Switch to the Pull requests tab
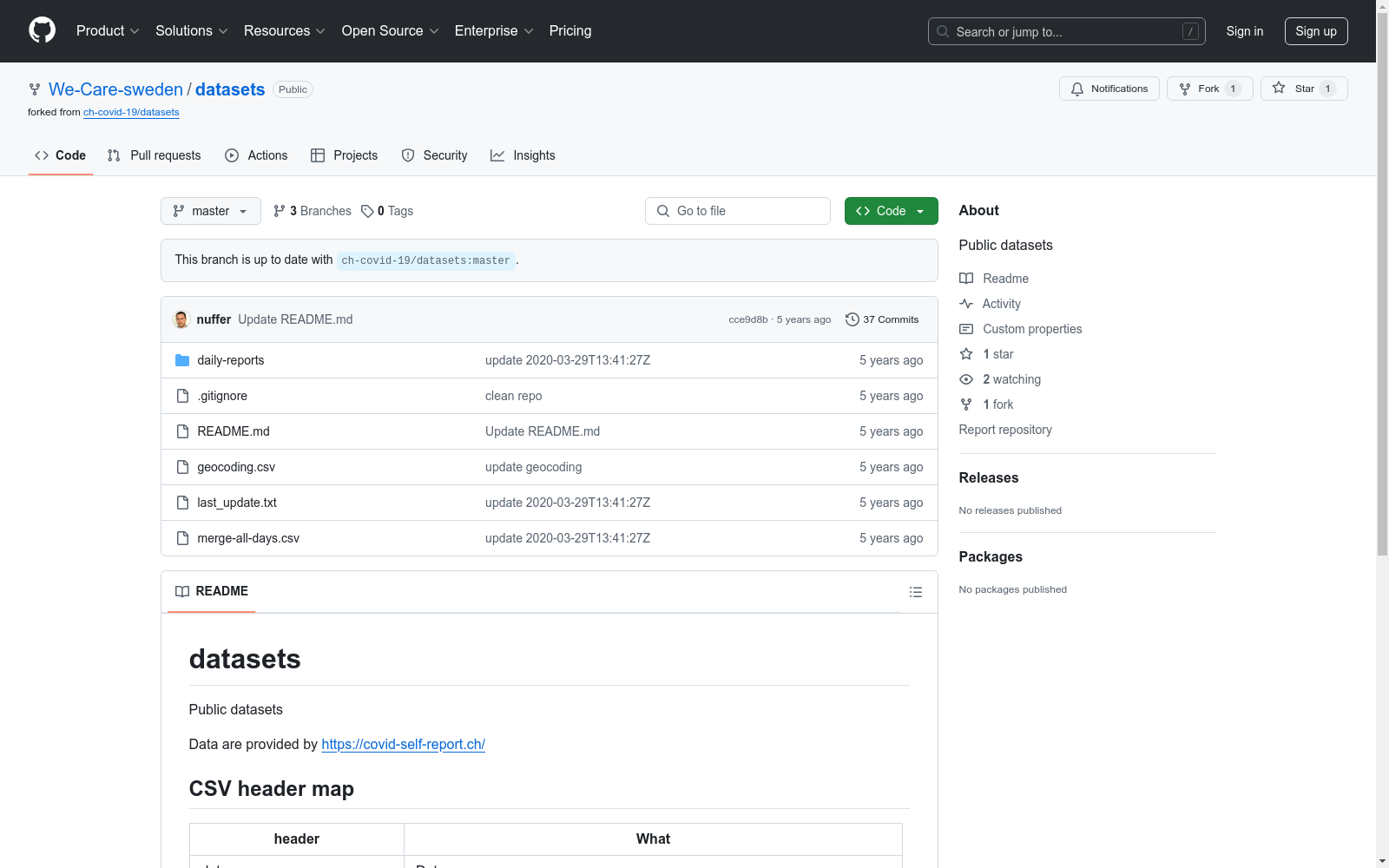1389x868 pixels. [155, 155]
